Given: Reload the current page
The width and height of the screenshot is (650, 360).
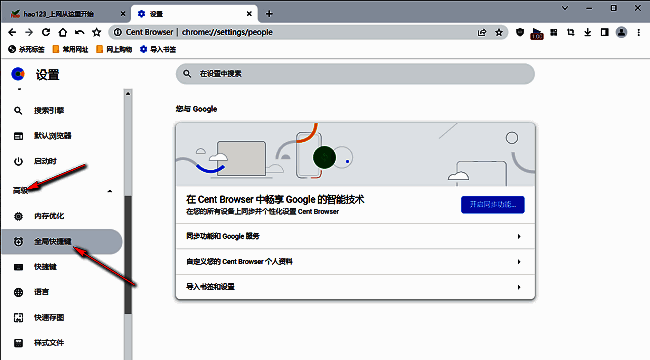Looking at the screenshot, I should (x=46, y=32).
